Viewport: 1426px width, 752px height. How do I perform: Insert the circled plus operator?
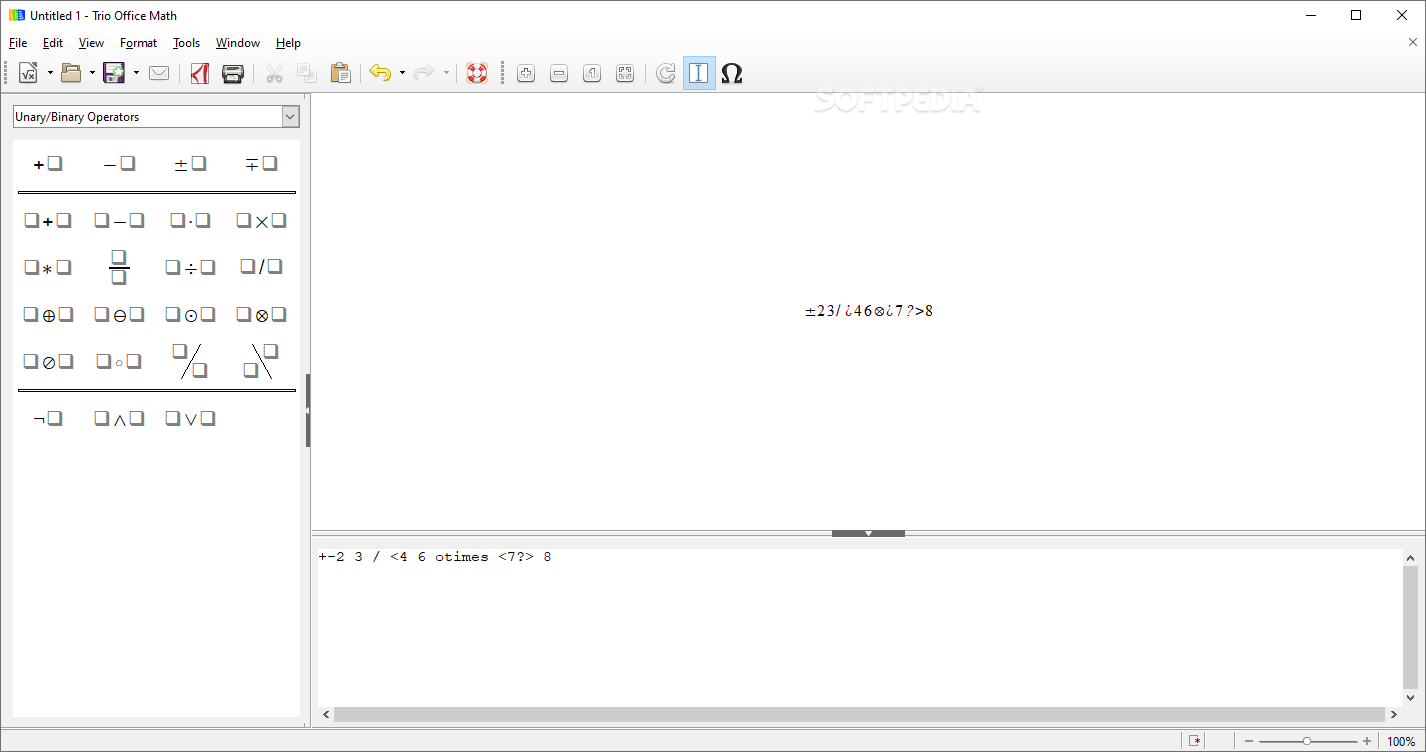[x=48, y=315]
